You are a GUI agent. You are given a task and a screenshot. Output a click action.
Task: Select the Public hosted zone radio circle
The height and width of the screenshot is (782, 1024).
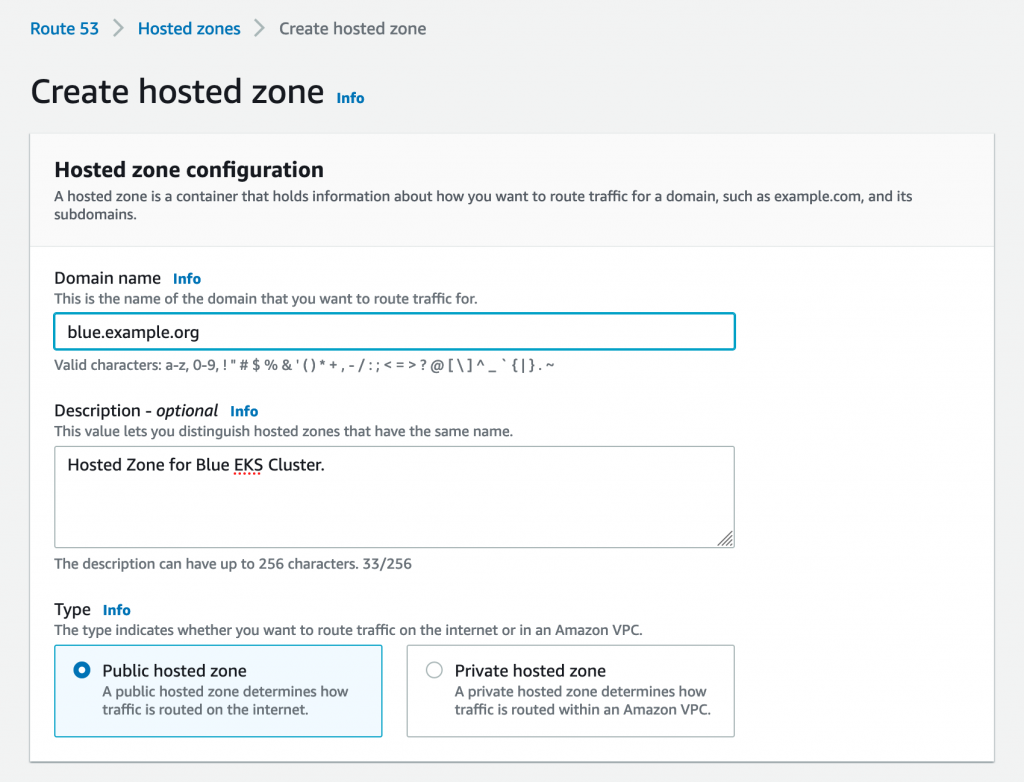(82, 670)
